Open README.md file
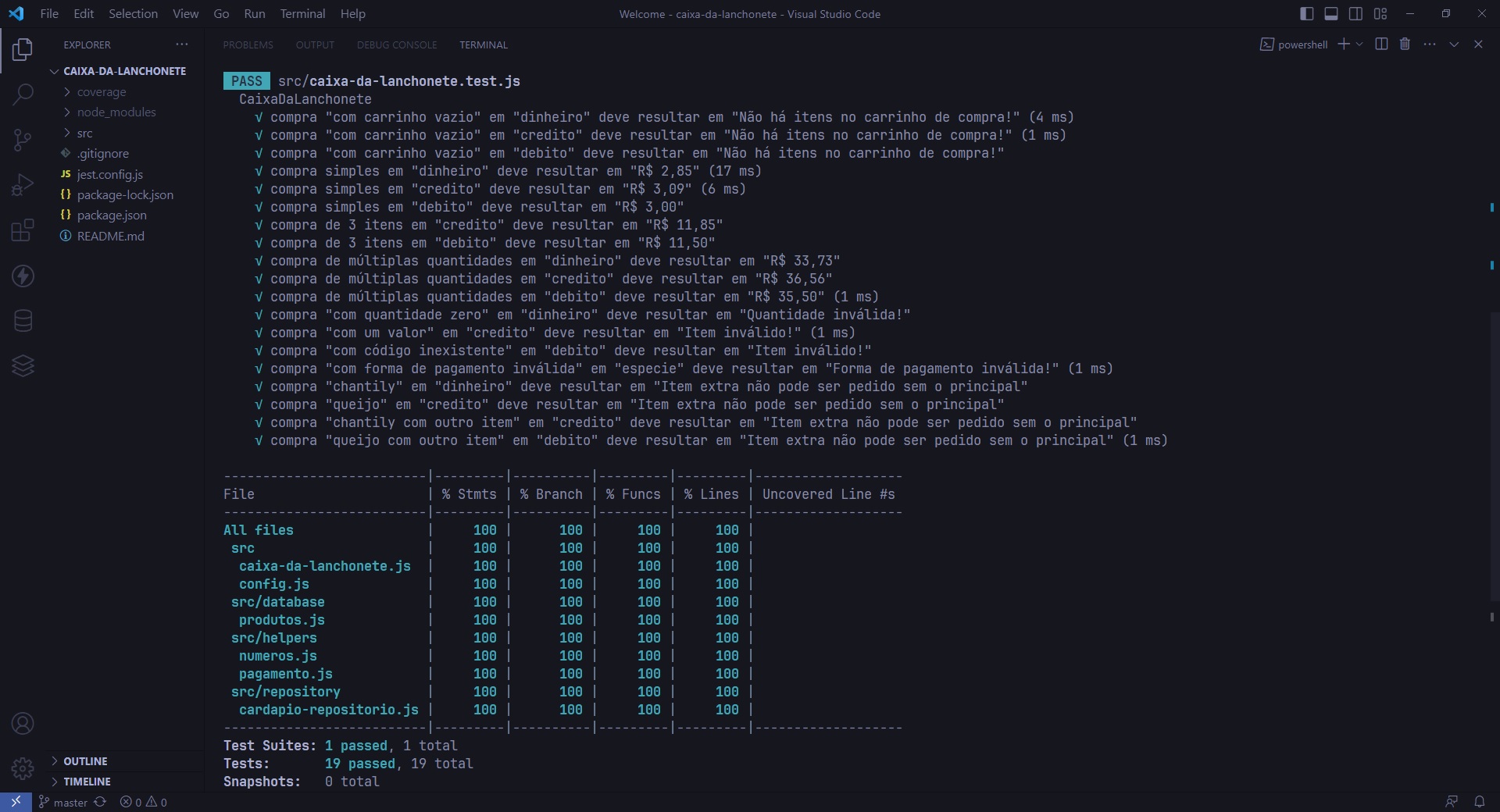This screenshot has height=812, width=1500. click(125, 237)
